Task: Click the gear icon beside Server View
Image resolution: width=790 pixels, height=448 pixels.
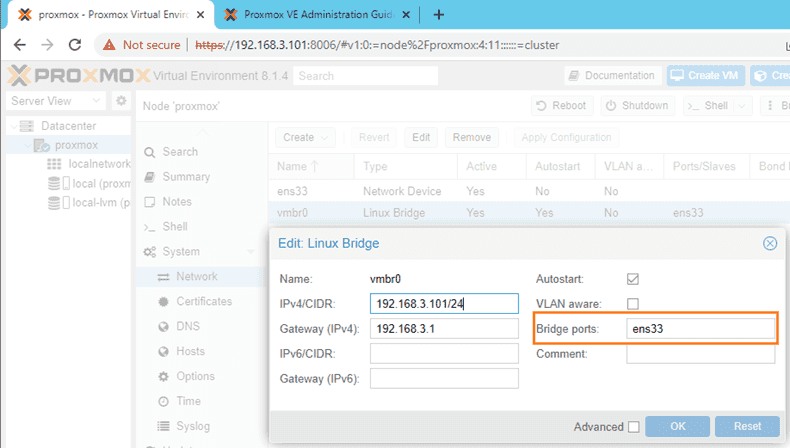Action: pos(121,101)
